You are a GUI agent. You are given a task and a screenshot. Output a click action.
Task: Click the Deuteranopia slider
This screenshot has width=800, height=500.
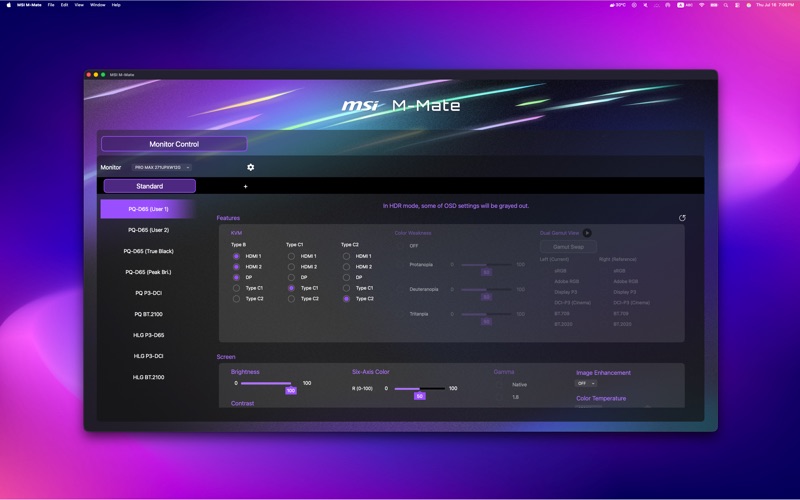(x=486, y=289)
